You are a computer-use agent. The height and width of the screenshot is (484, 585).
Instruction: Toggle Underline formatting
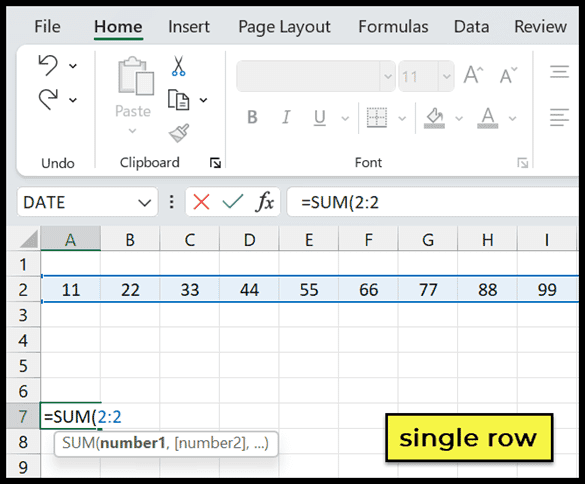pos(320,118)
